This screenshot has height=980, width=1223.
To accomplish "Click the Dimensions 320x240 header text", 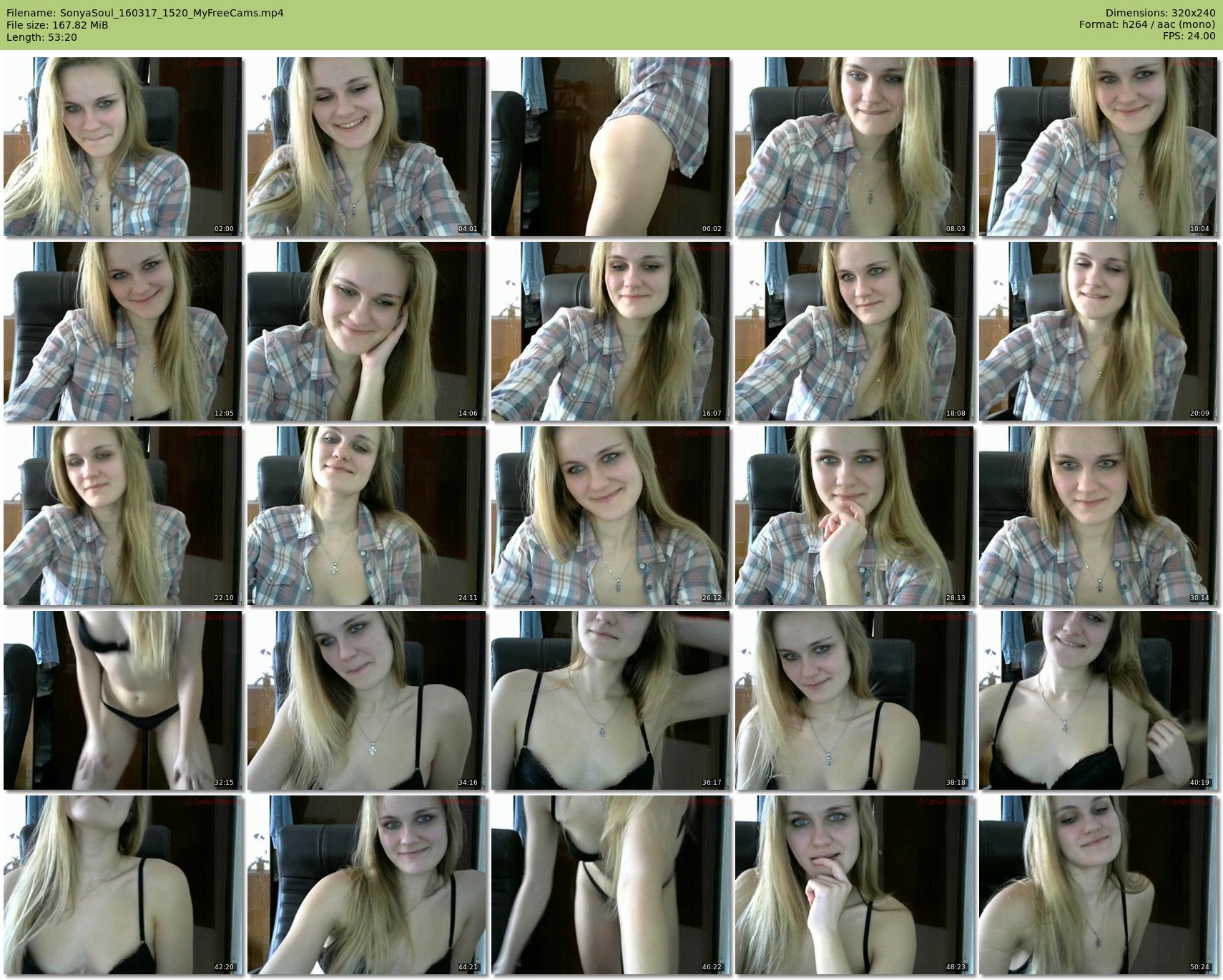I will pyautogui.click(x=1160, y=13).
